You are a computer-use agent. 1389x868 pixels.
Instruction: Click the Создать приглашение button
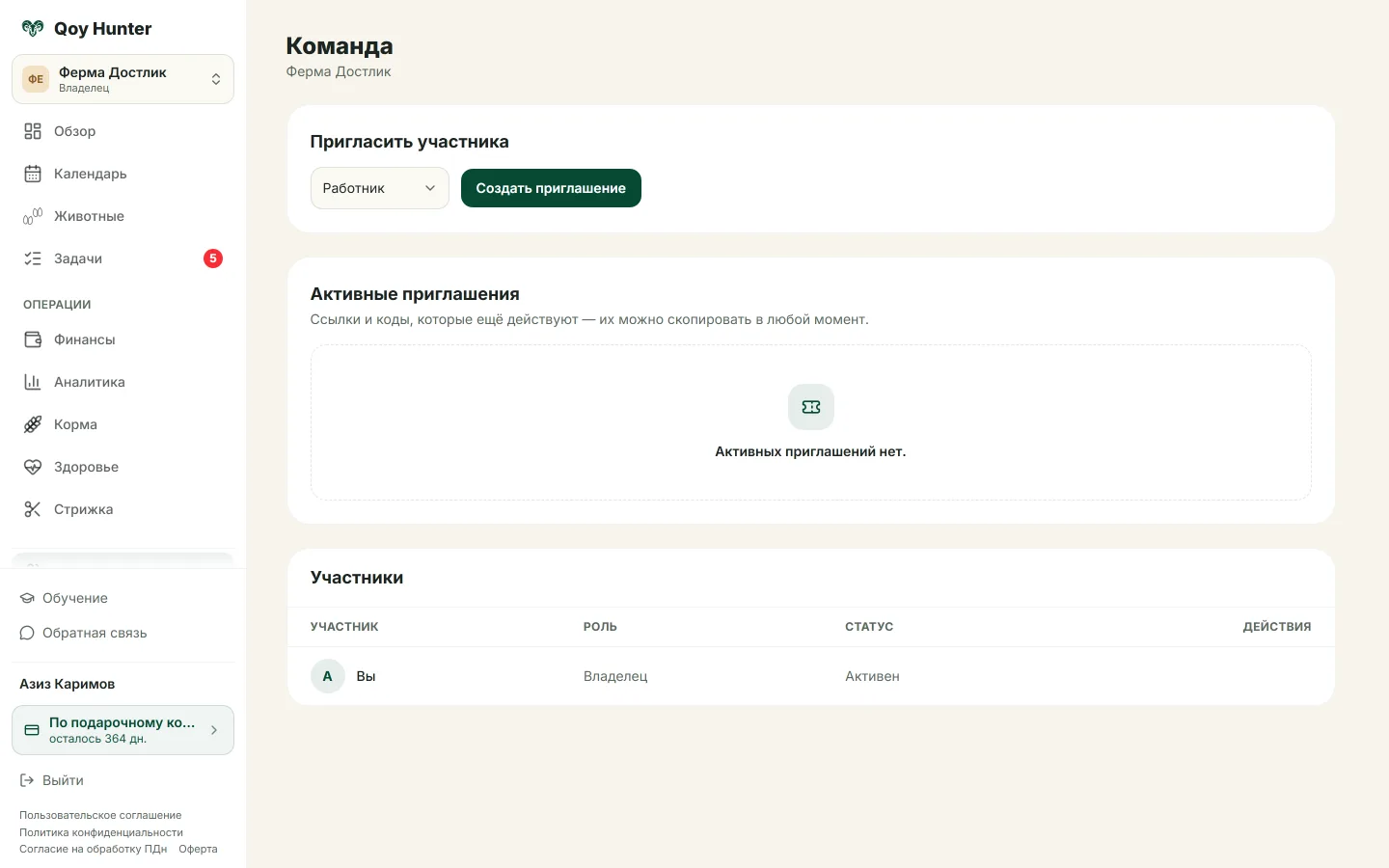[551, 188]
